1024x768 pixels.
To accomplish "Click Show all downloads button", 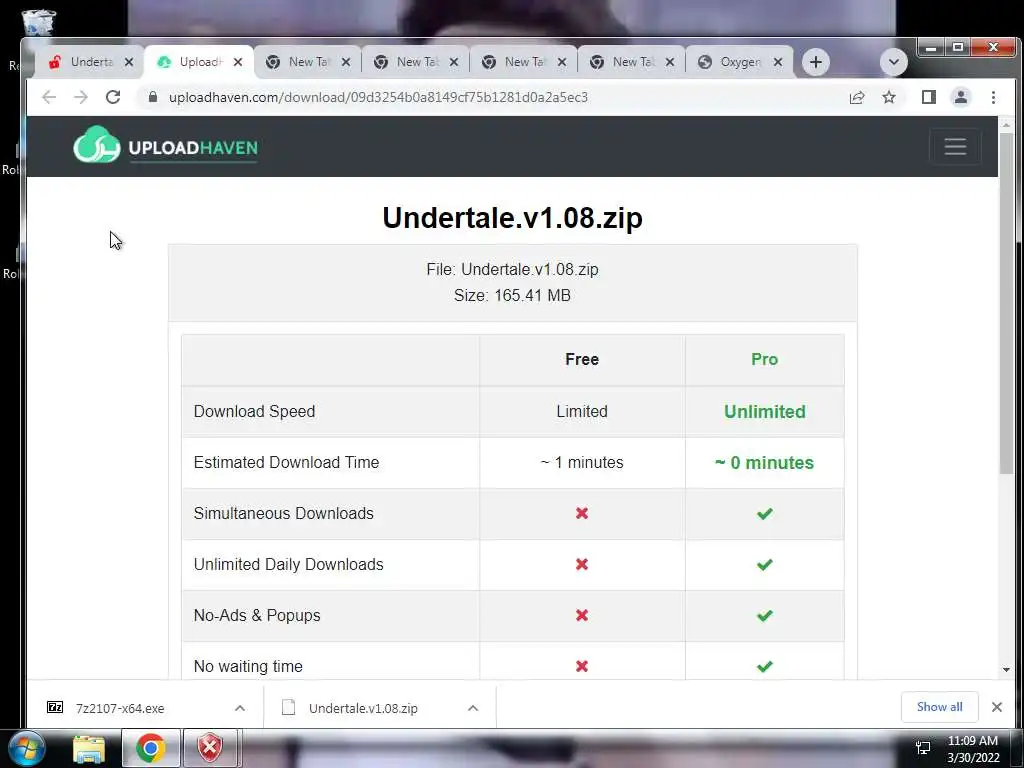I will tap(939, 707).
